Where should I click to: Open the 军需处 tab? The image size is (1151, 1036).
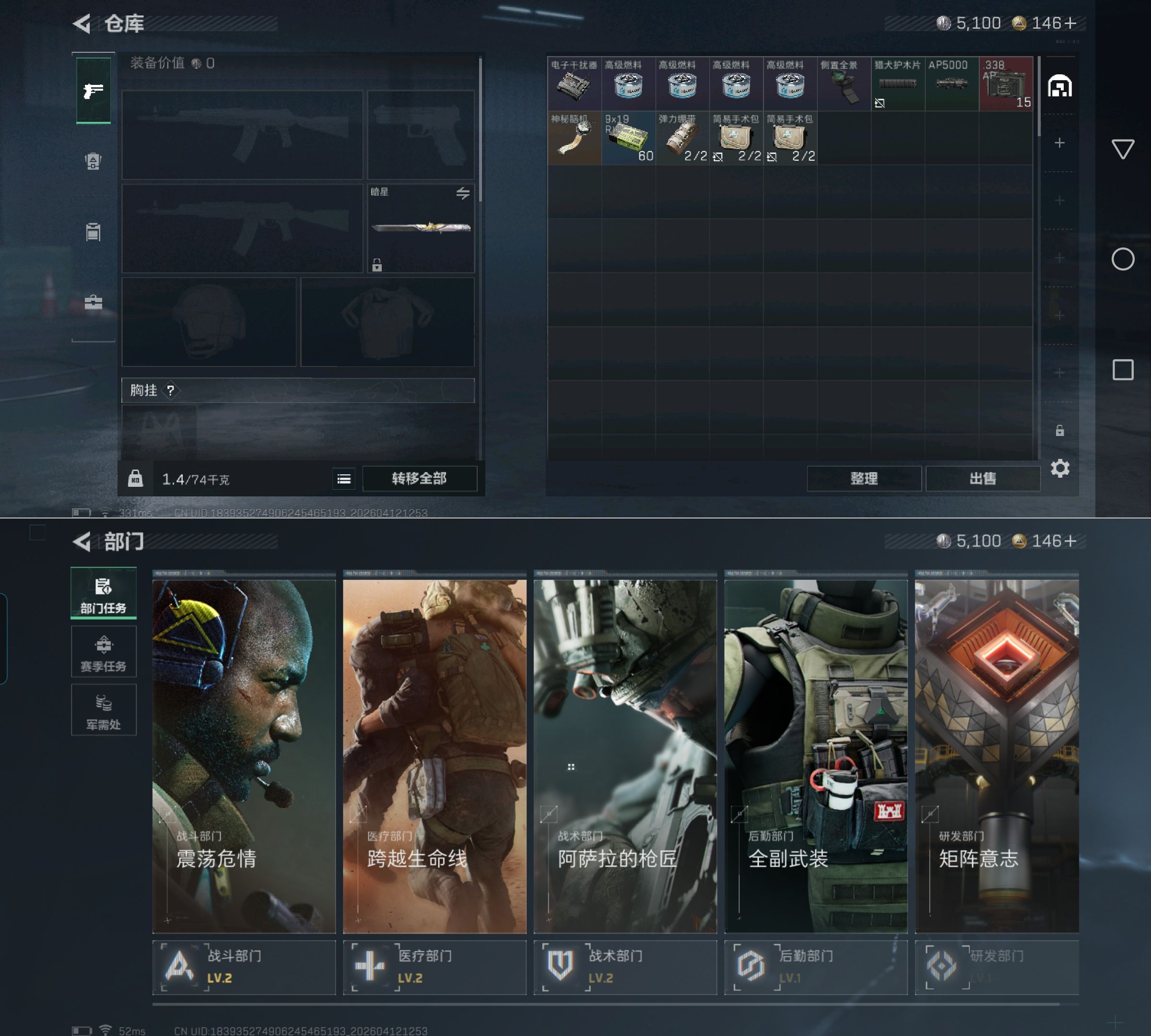point(104,710)
